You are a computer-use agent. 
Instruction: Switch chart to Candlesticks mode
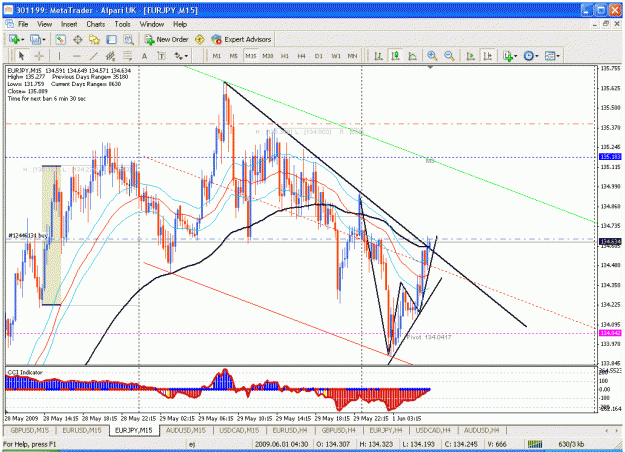pos(395,56)
